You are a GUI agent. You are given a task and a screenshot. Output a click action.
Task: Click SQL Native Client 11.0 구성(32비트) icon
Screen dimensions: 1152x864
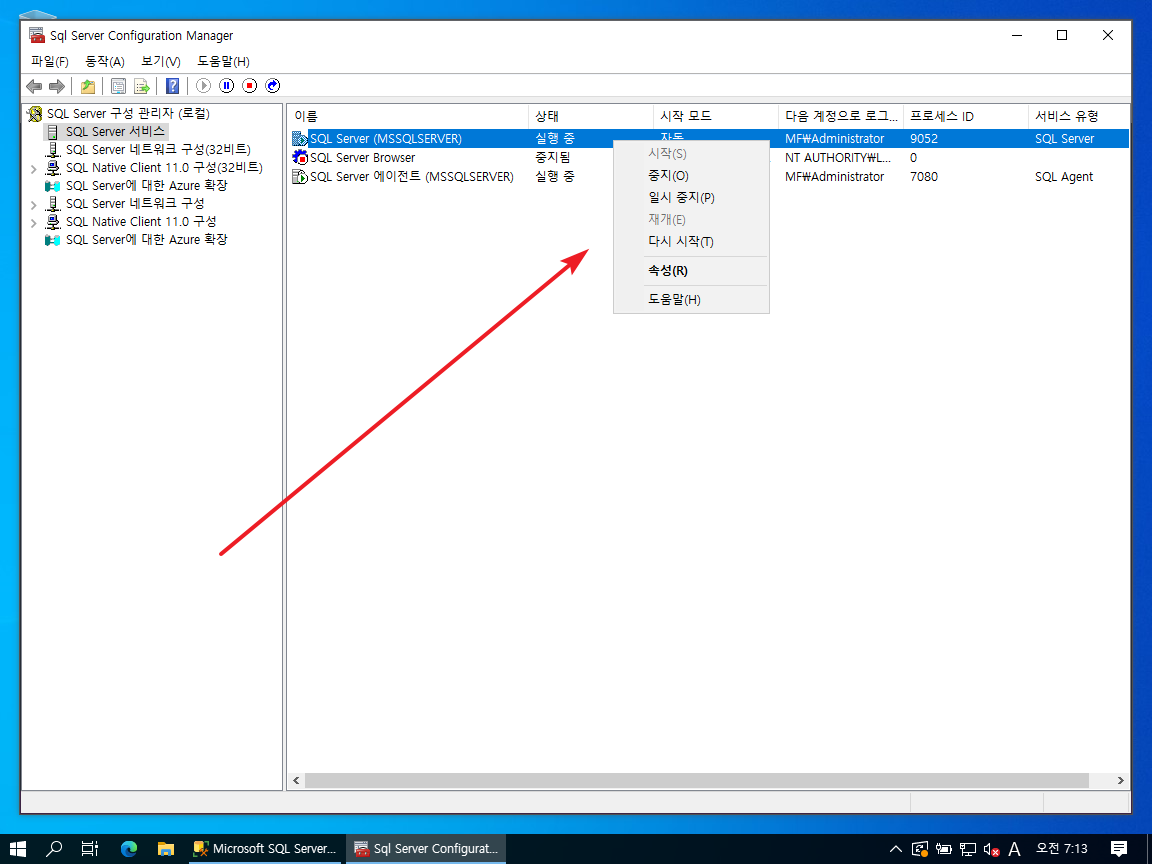[52, 168]
